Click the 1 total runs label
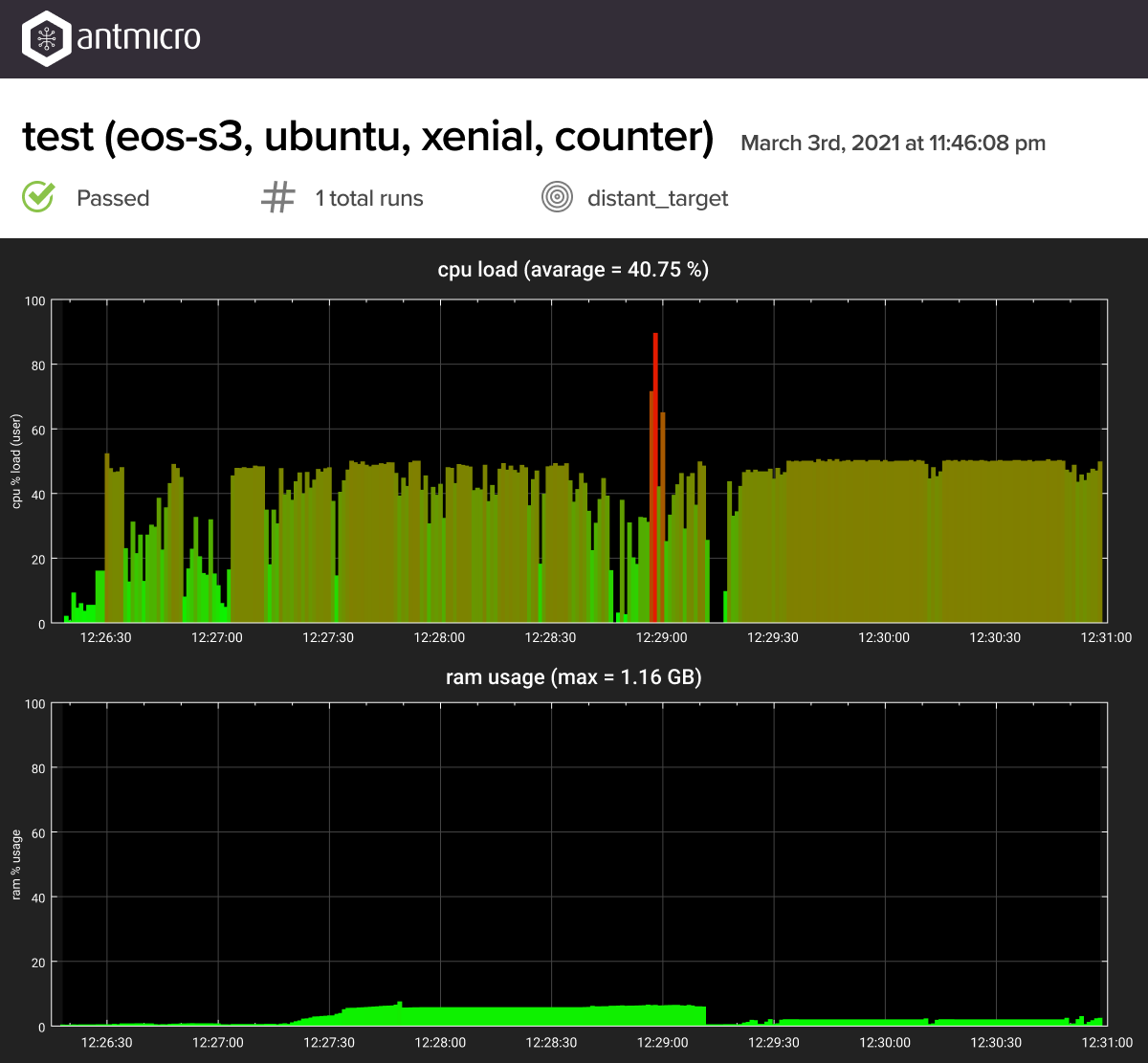The image size is (1148, 1063). tap(369, 198)
